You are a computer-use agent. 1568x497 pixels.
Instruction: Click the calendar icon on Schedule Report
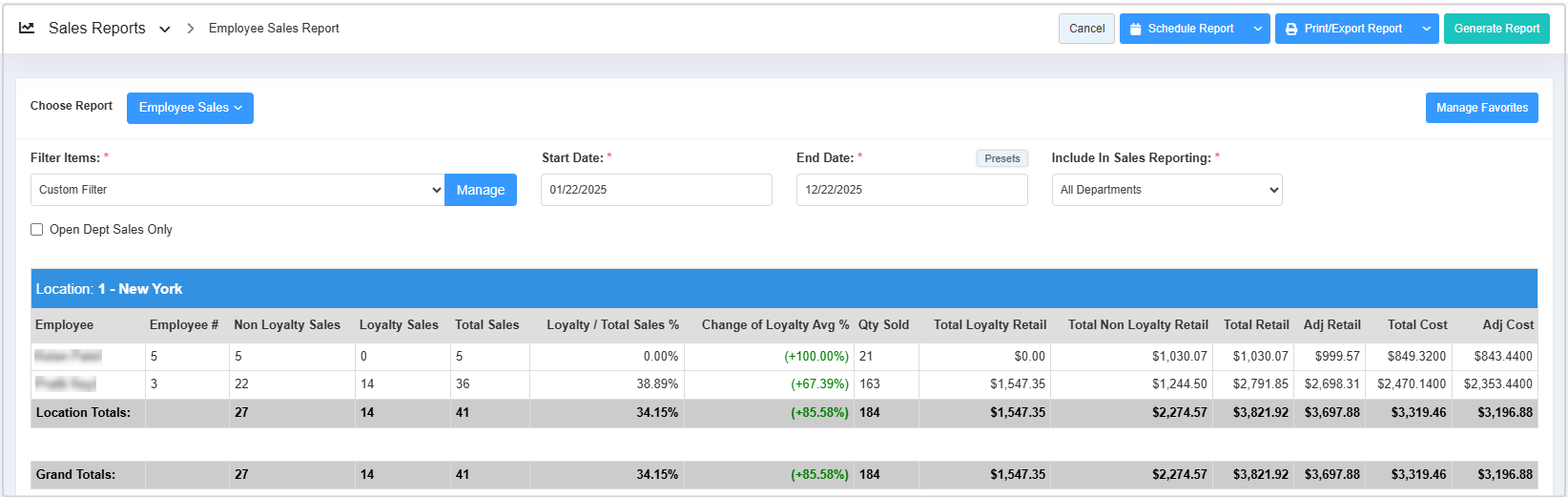coord(1135,30)
